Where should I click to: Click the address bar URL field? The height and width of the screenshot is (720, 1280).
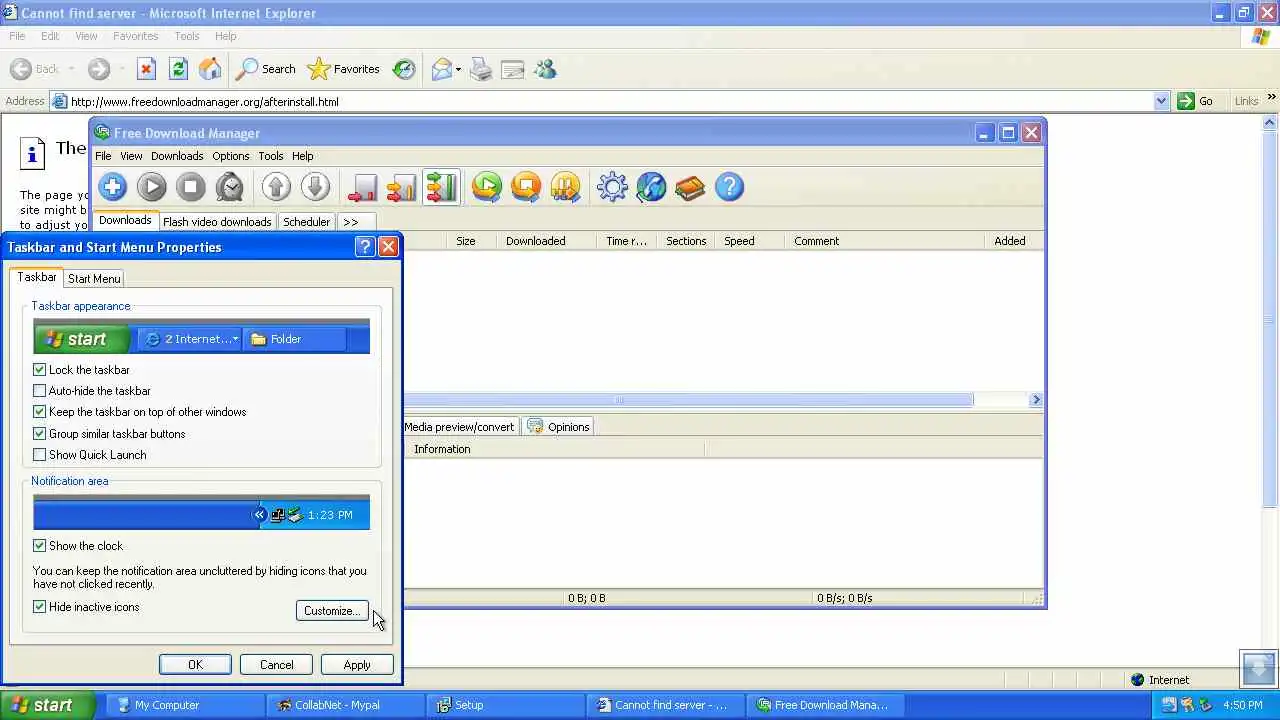tap(600, 101)
